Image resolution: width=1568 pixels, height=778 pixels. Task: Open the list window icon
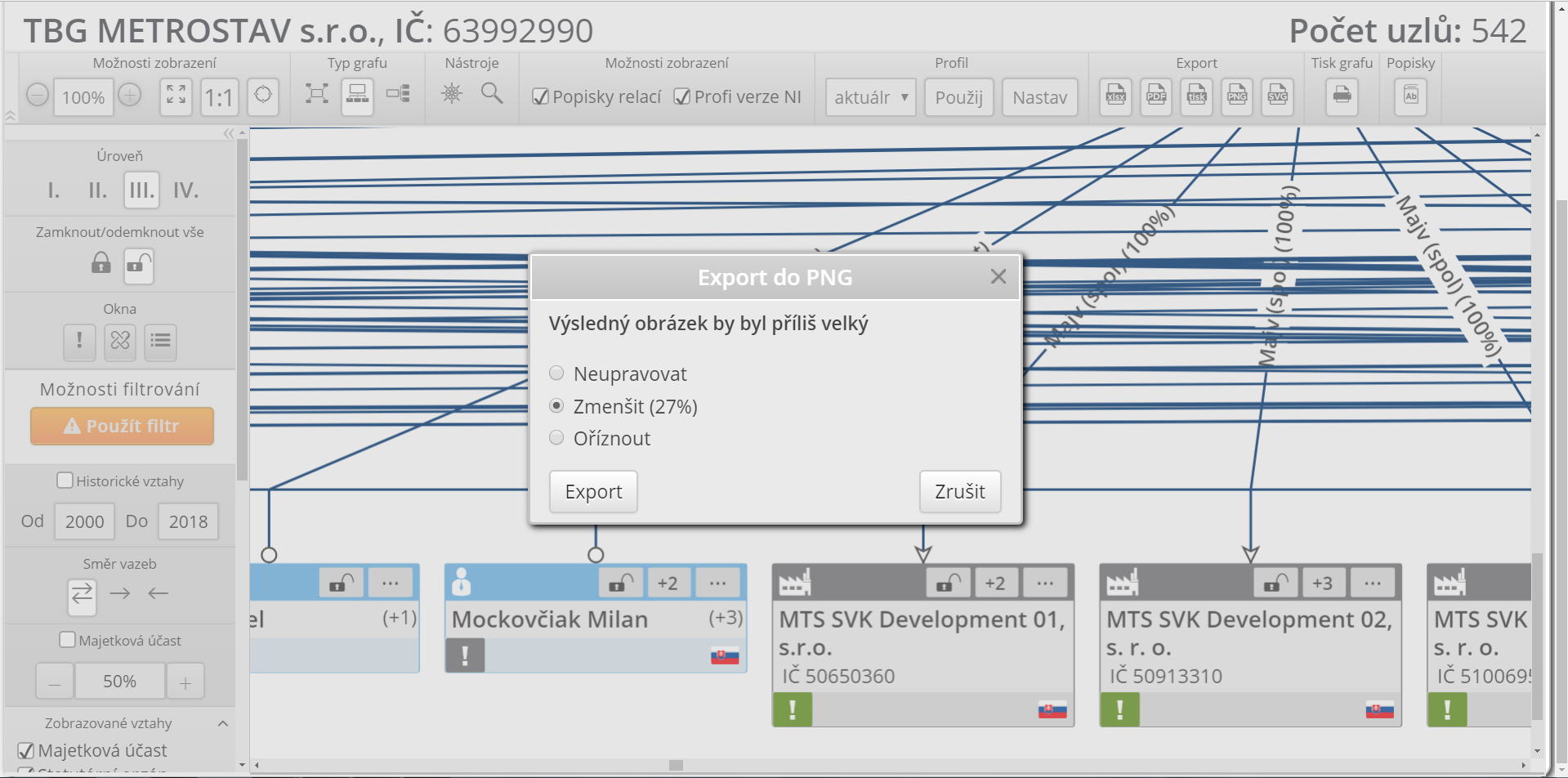tap(161, 342)
